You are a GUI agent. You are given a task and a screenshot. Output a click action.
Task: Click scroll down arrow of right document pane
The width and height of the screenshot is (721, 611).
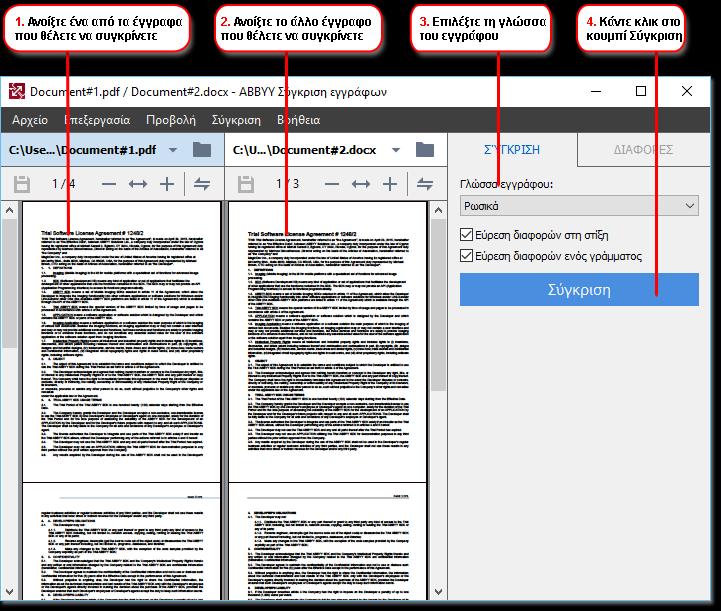(x=438, y=591)
